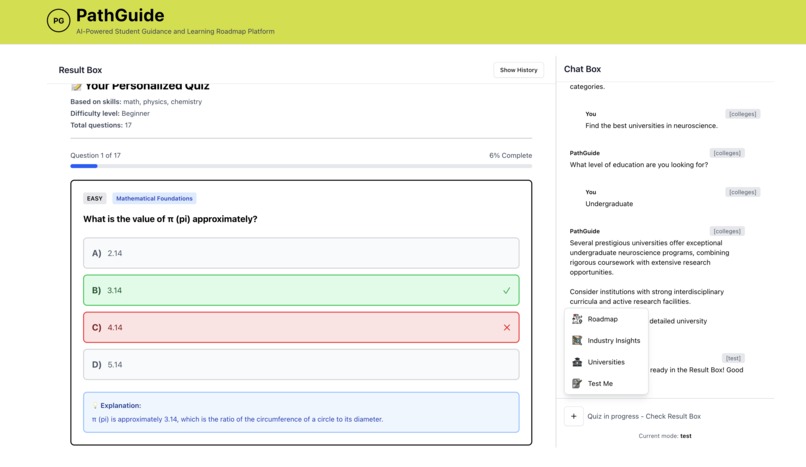
Task: Click the Industry Insights menu icon
Action: point(577,340)
